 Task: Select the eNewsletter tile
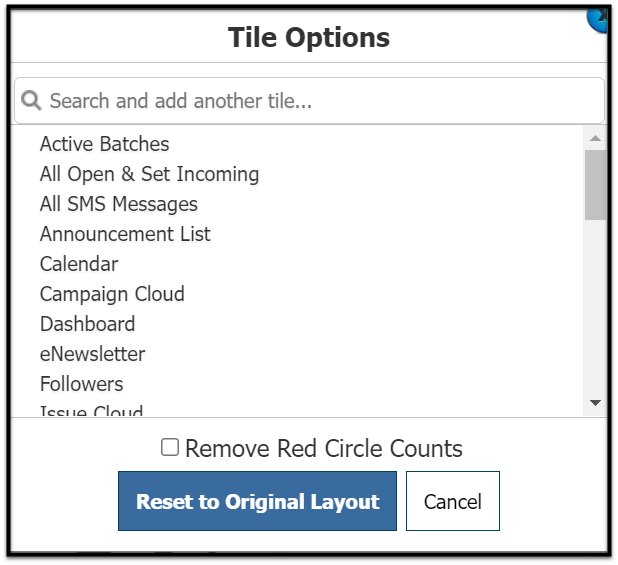point(92,354)
